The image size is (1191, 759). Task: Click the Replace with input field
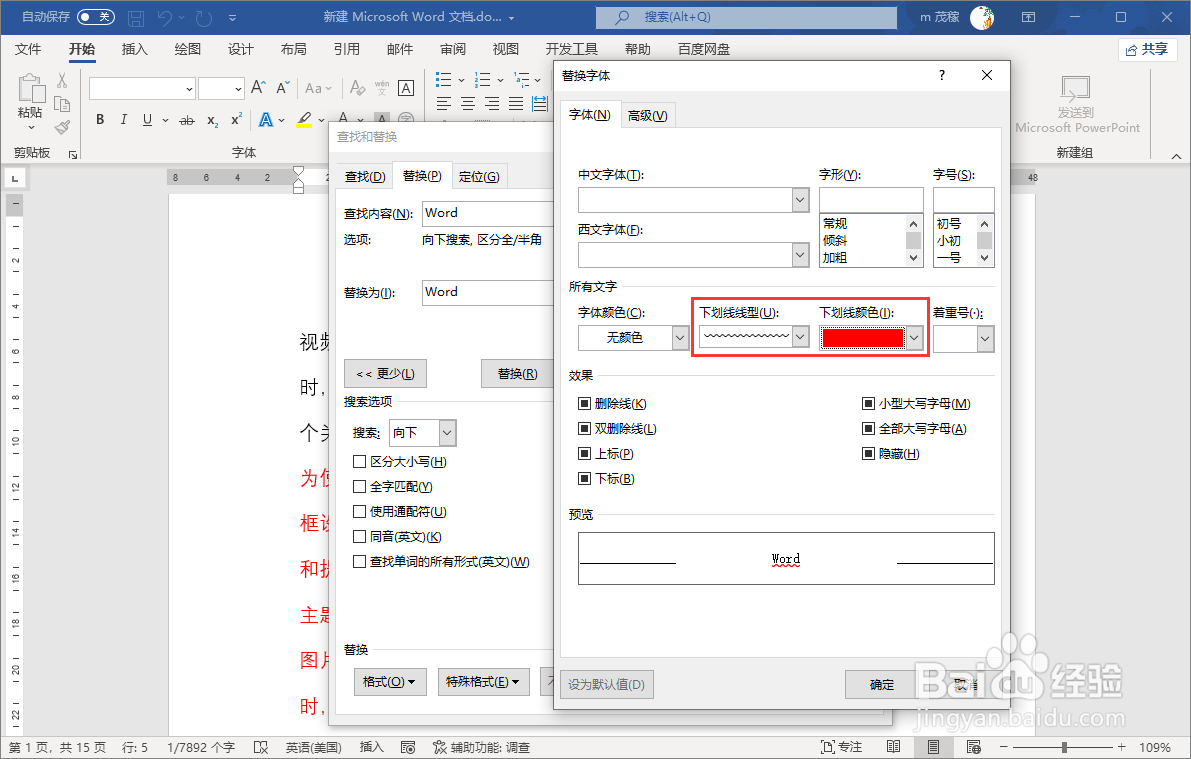[488, 293]
